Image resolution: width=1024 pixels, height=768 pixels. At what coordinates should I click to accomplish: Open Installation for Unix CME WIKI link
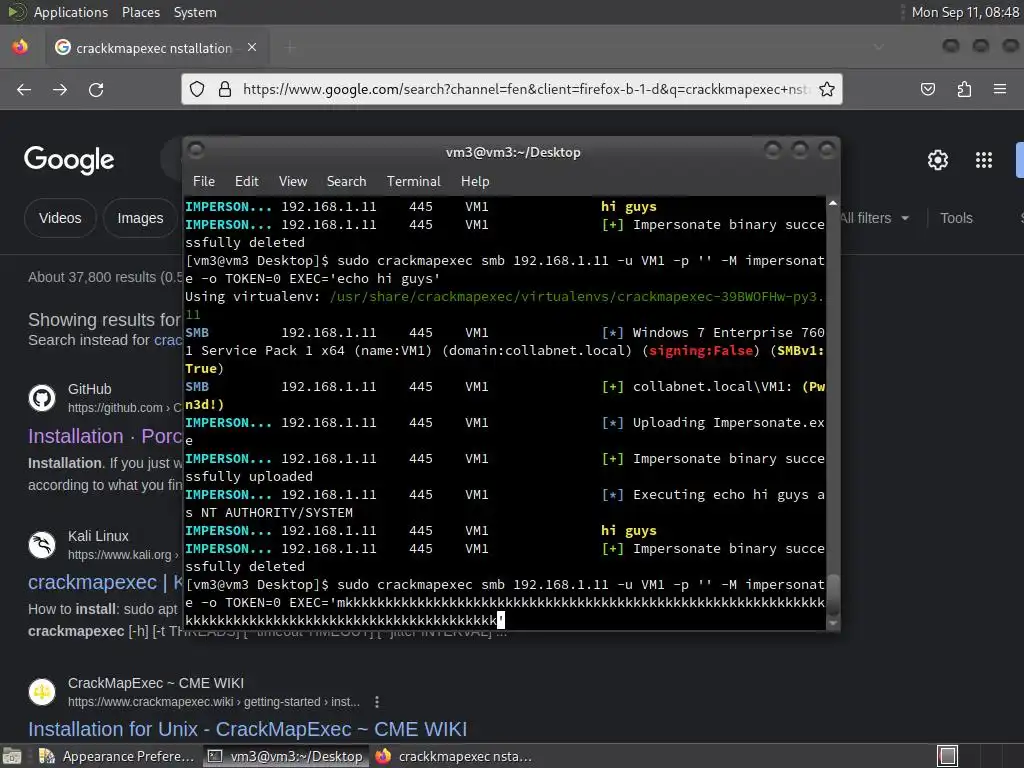pos(248,729)
